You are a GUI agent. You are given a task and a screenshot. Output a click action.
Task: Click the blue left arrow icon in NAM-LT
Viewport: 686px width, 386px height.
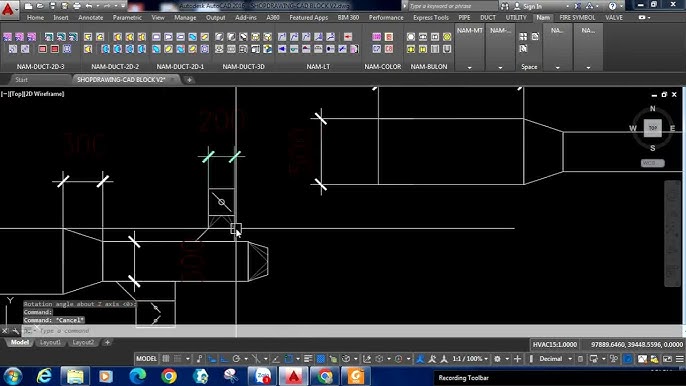point(282,49)
